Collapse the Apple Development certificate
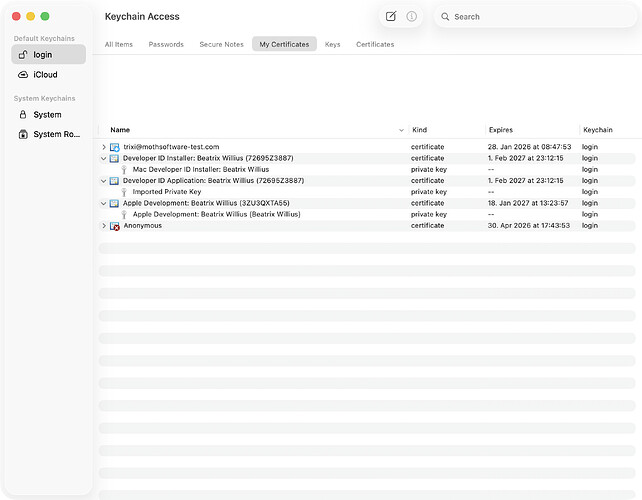Screen dimensions: 642x500 [x=104, y=203]
